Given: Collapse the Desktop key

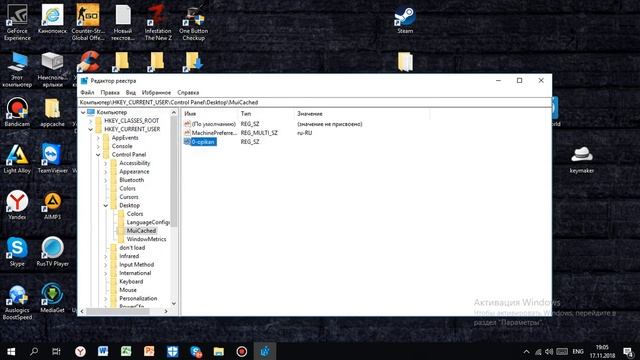Looking at the screenshot, I should point(106,206).
